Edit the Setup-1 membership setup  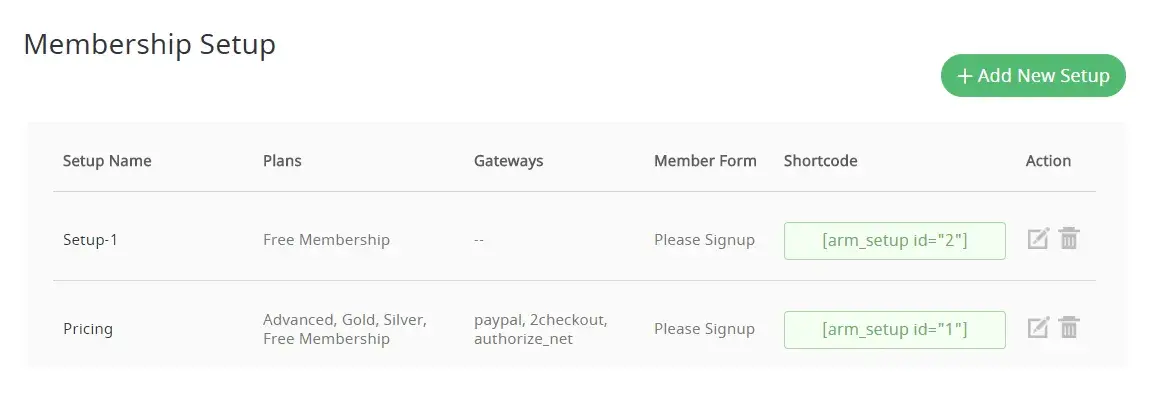click(1038, 239)
